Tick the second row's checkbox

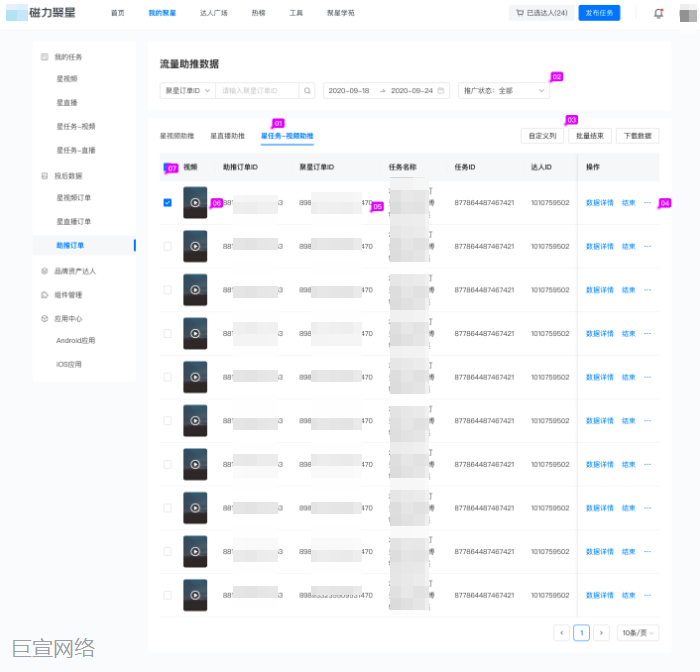[167, 246]
